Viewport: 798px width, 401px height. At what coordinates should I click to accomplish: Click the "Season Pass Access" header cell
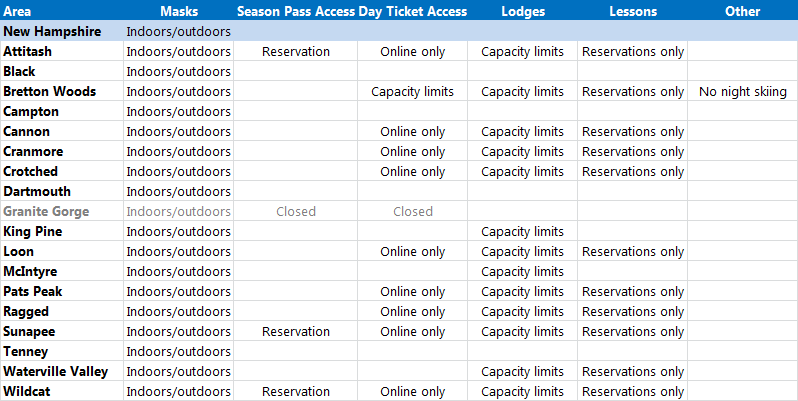[x=295, y=11]
